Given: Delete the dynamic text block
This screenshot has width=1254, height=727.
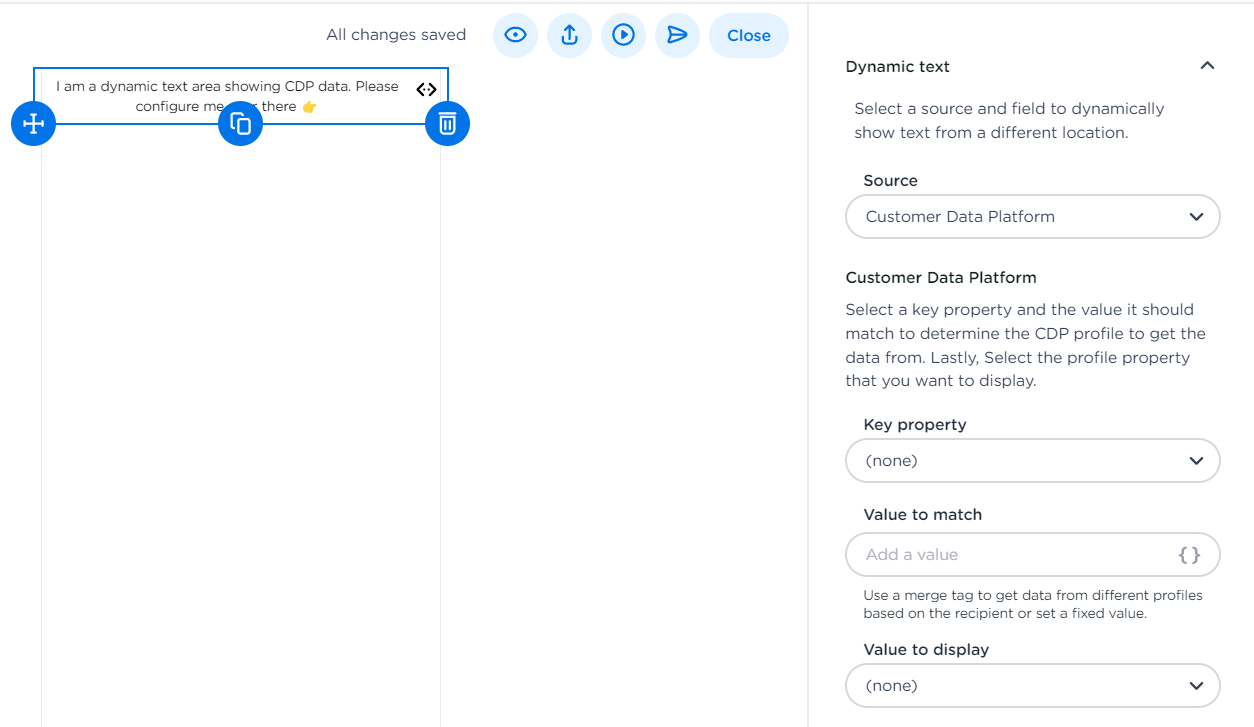Looking at the screenshot, I should [x=447, y=124].
